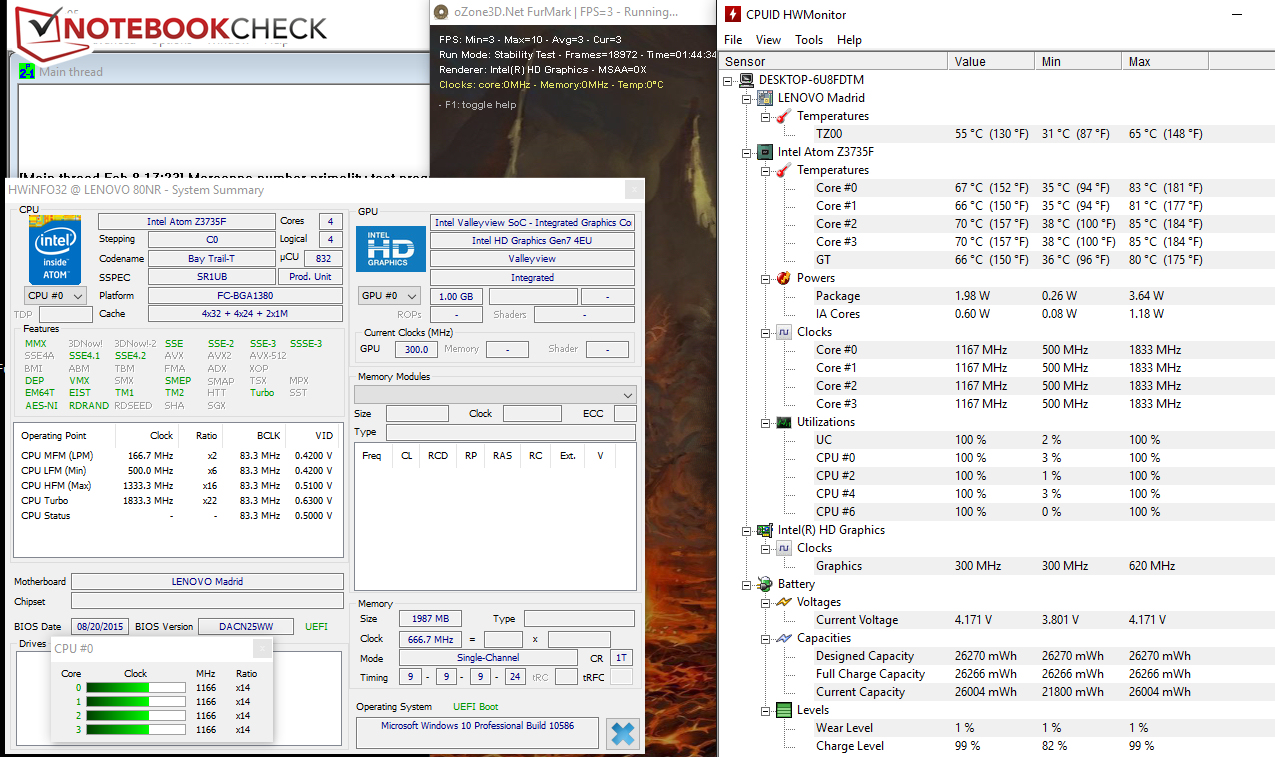
Task: Click the capacity icon beside Capacities
Action: point(785,638)
